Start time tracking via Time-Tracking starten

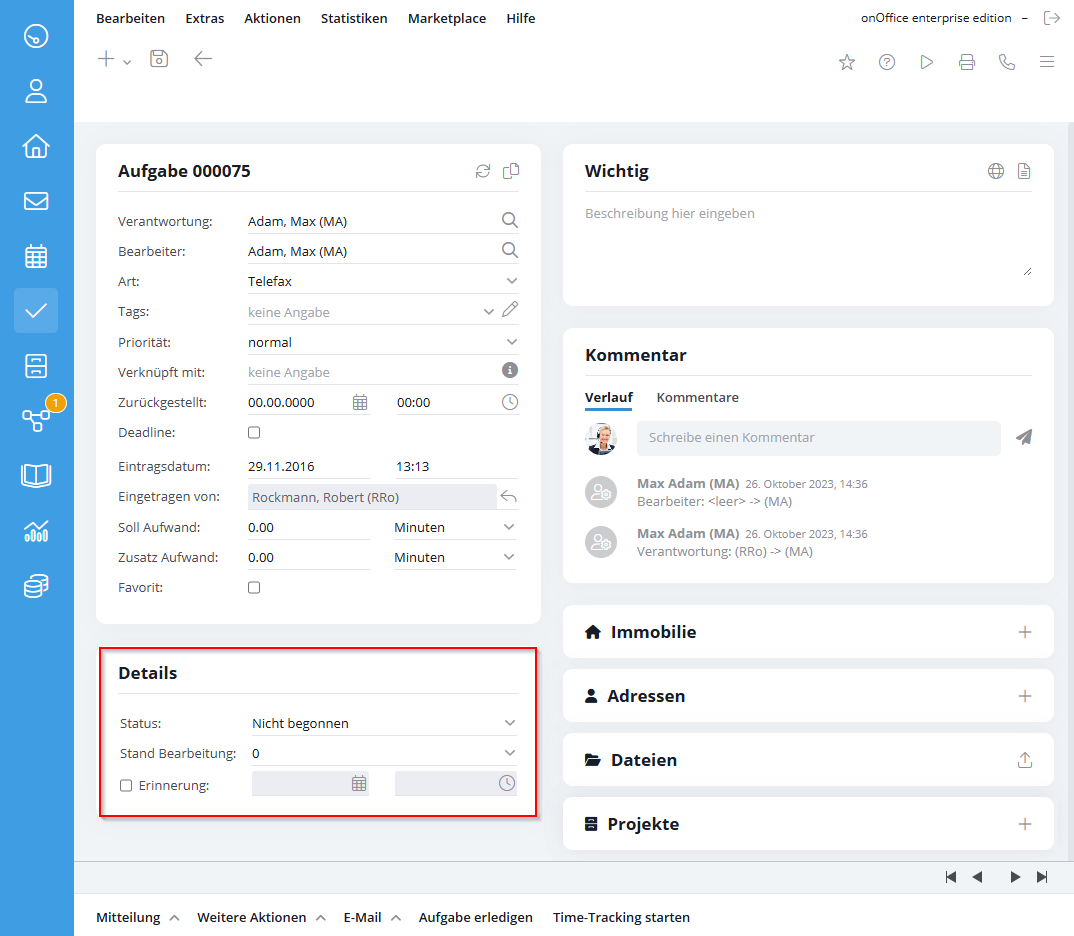(x=621, y=917)
